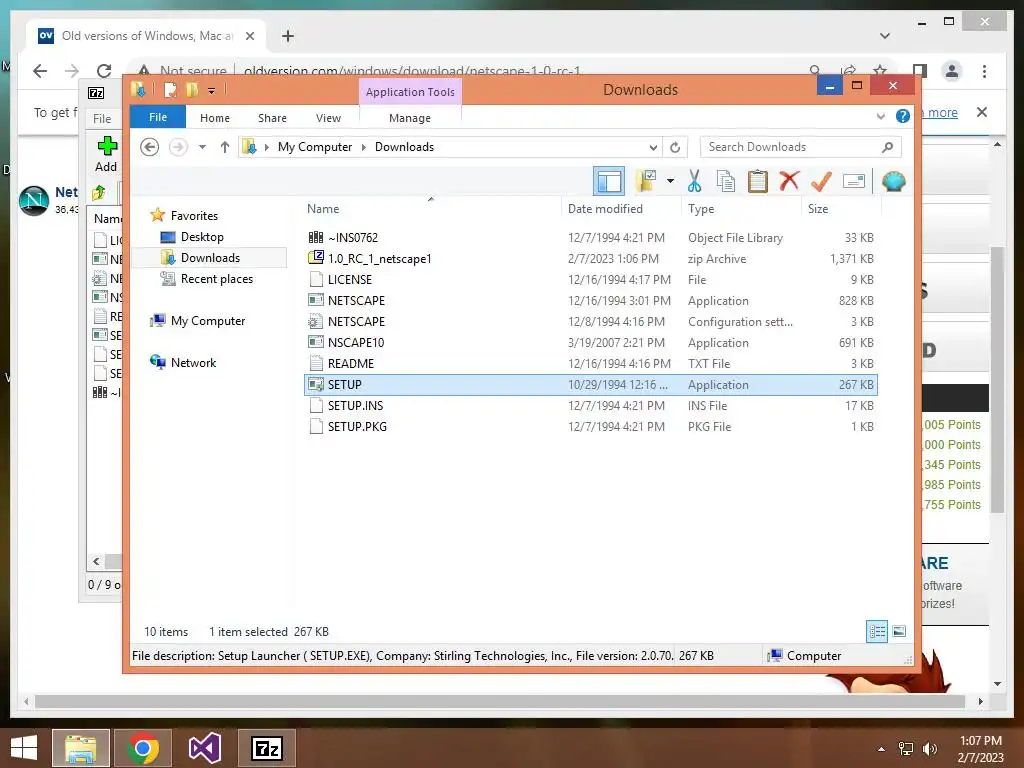1024x768 pixels.
Task: Open Visual Studio from the taskbar
Action: point(204,748)
